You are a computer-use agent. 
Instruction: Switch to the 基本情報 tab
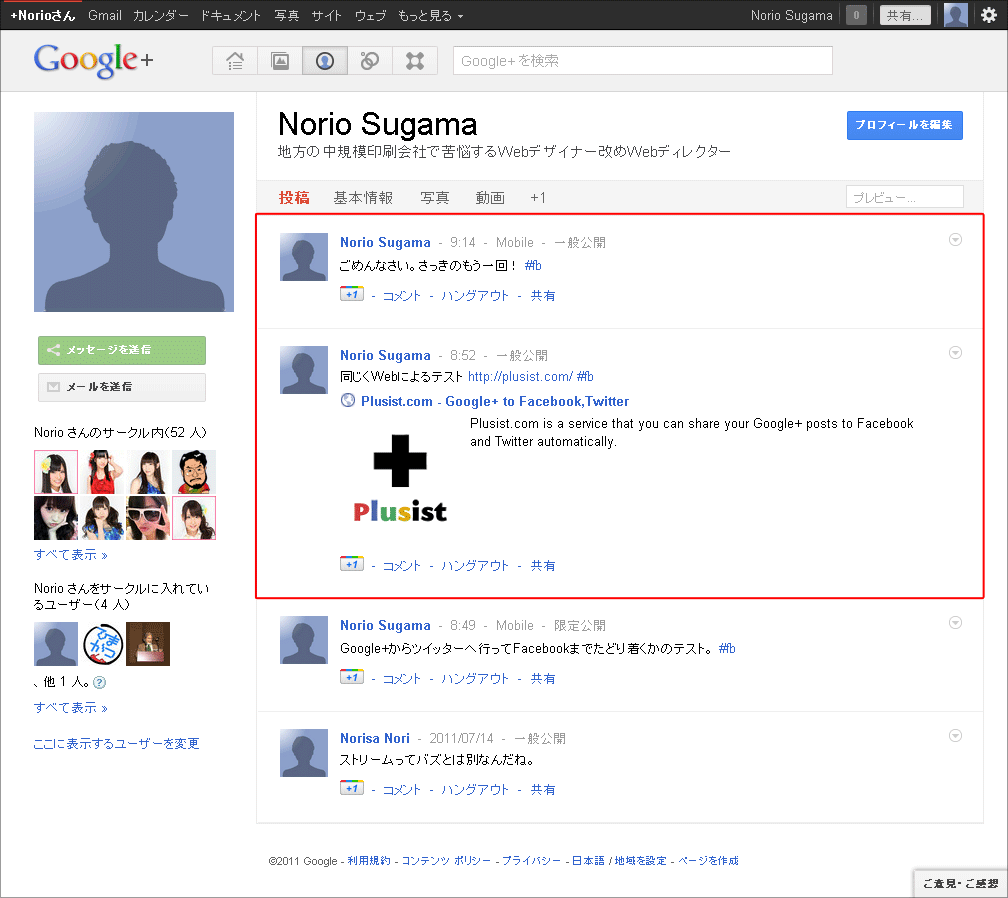tap(363, 197)
